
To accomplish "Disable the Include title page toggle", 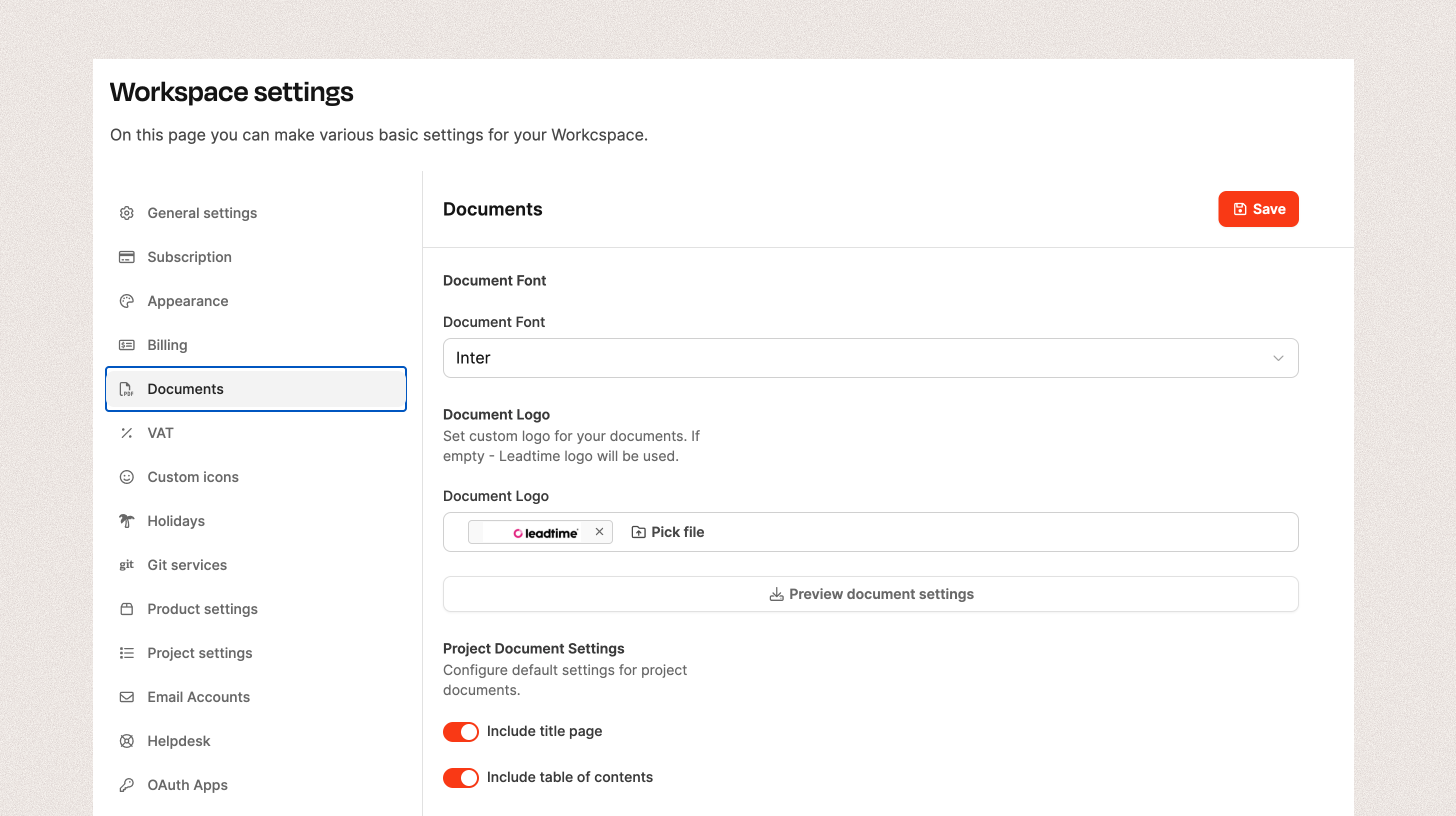I will tap(461, 732).
